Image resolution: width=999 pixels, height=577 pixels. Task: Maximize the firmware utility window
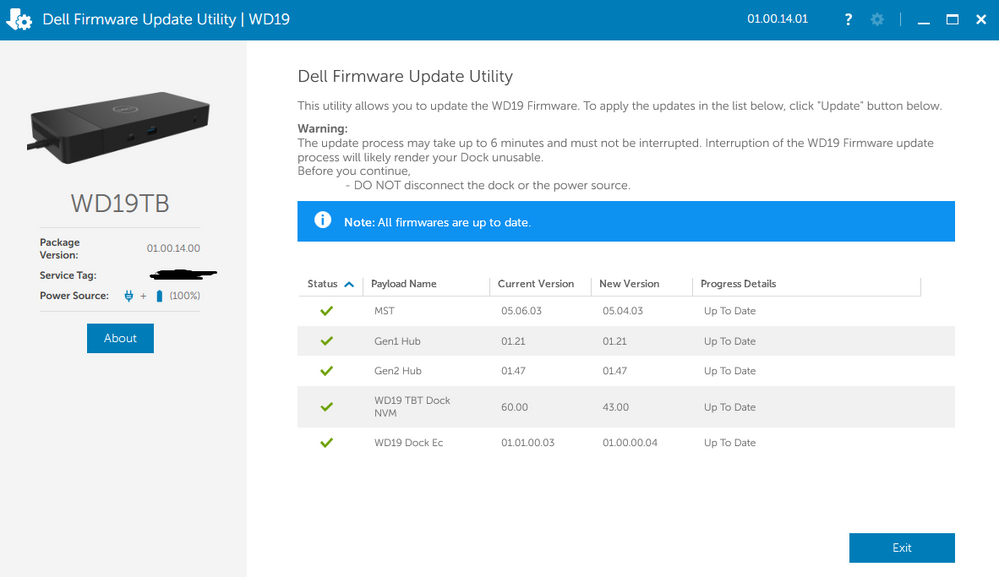pos(952,20)
